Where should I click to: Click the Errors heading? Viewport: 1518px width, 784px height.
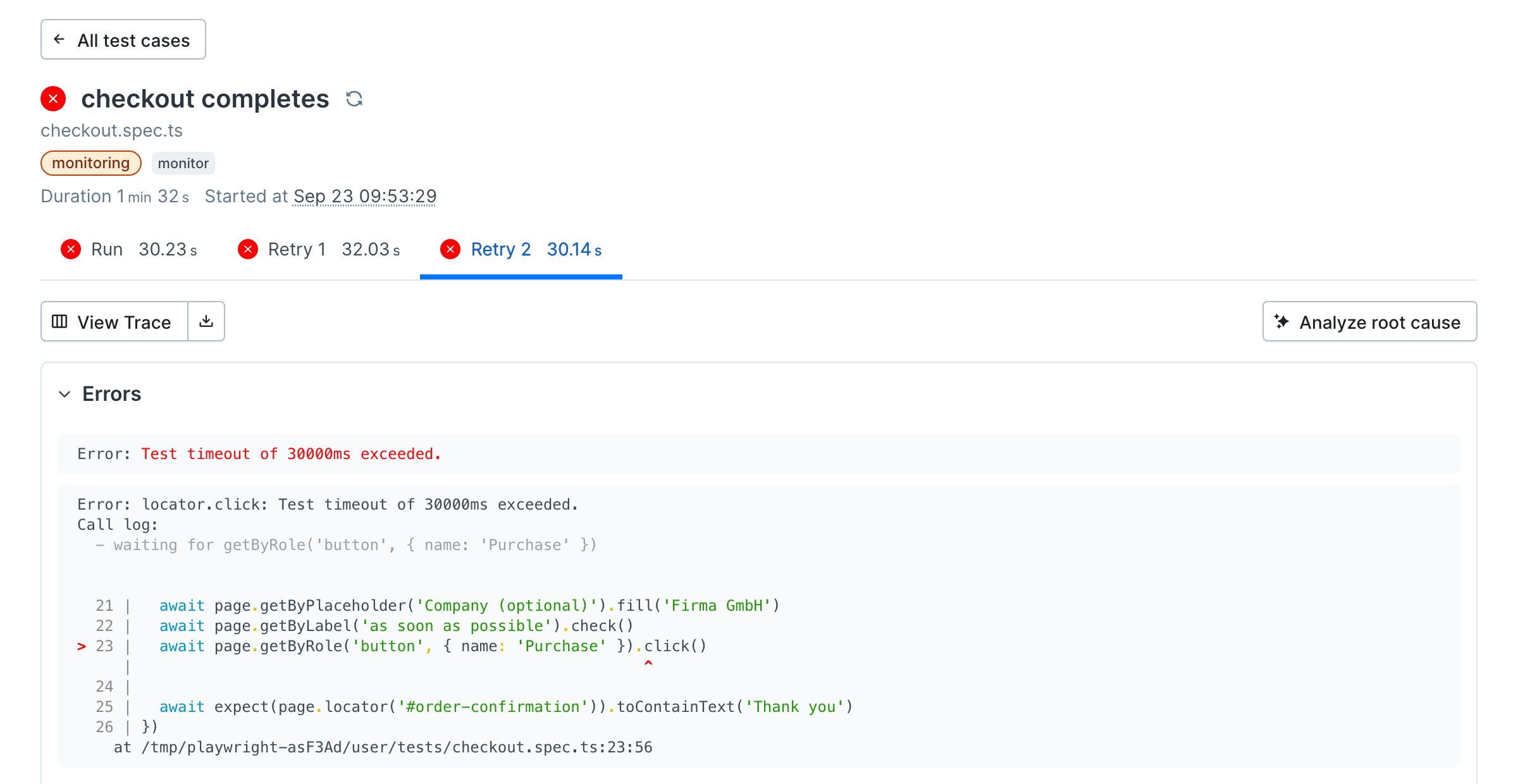[112, 394]
